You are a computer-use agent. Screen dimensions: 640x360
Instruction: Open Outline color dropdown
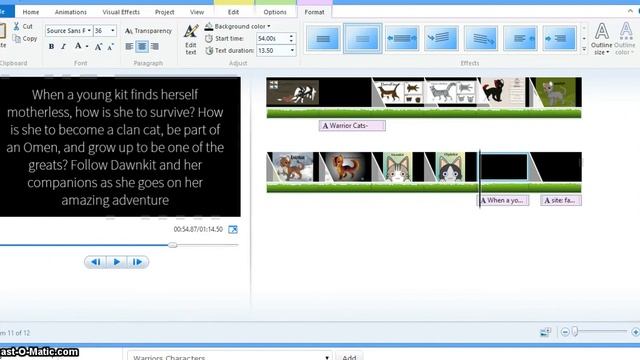click(x=625, y=39)
